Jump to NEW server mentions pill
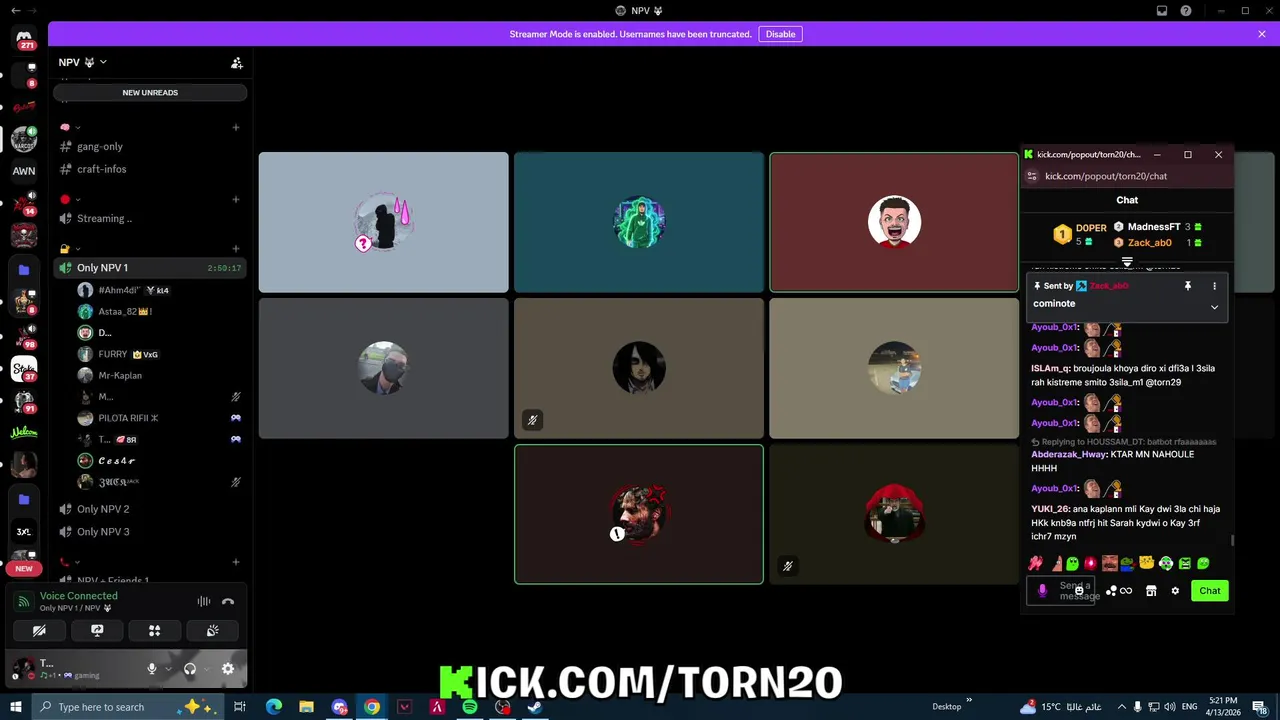 (24, 568)
